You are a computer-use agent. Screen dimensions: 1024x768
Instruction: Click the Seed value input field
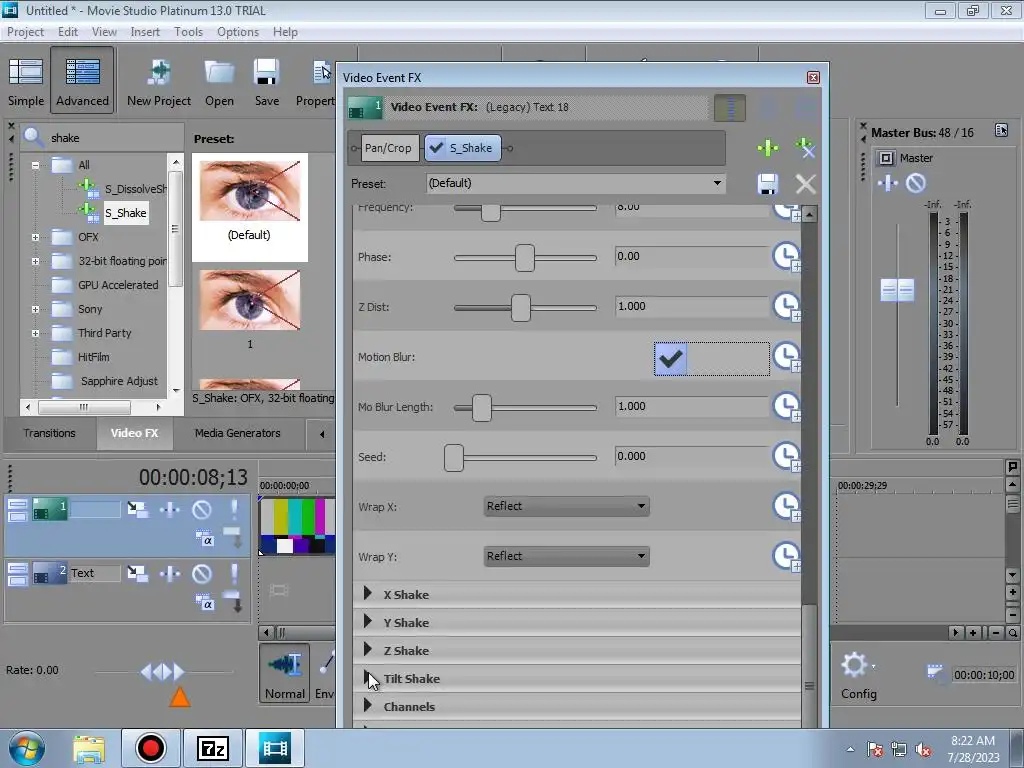[x=692, y=456]
